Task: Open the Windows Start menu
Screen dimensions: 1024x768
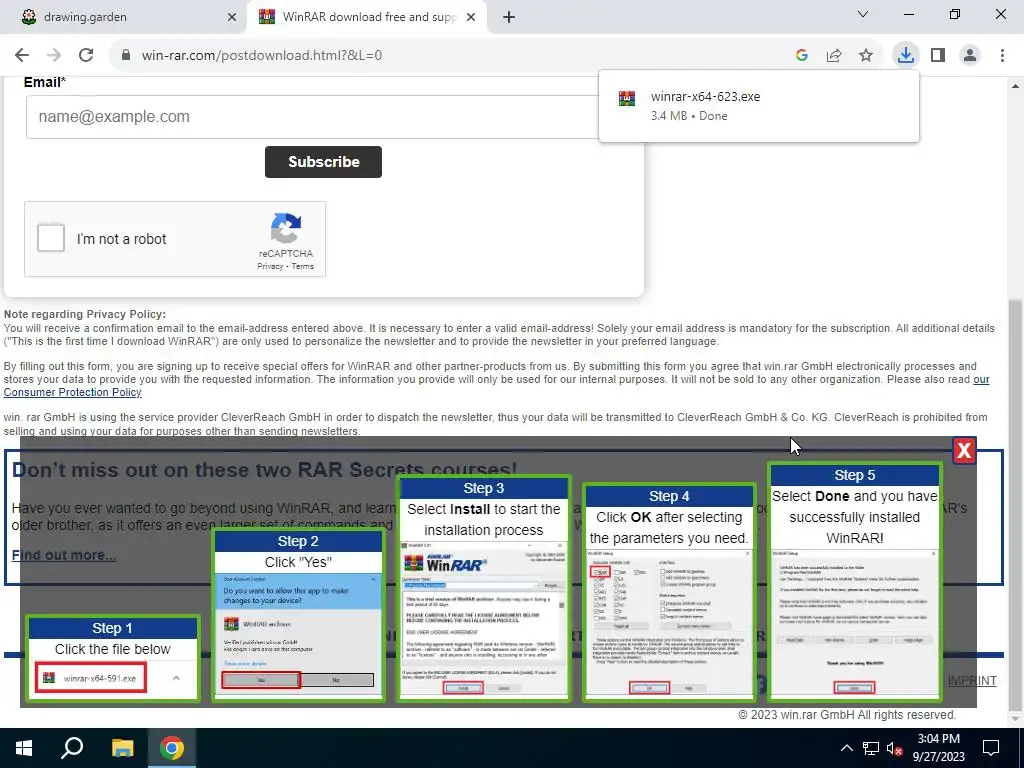Action: (24, 748)
